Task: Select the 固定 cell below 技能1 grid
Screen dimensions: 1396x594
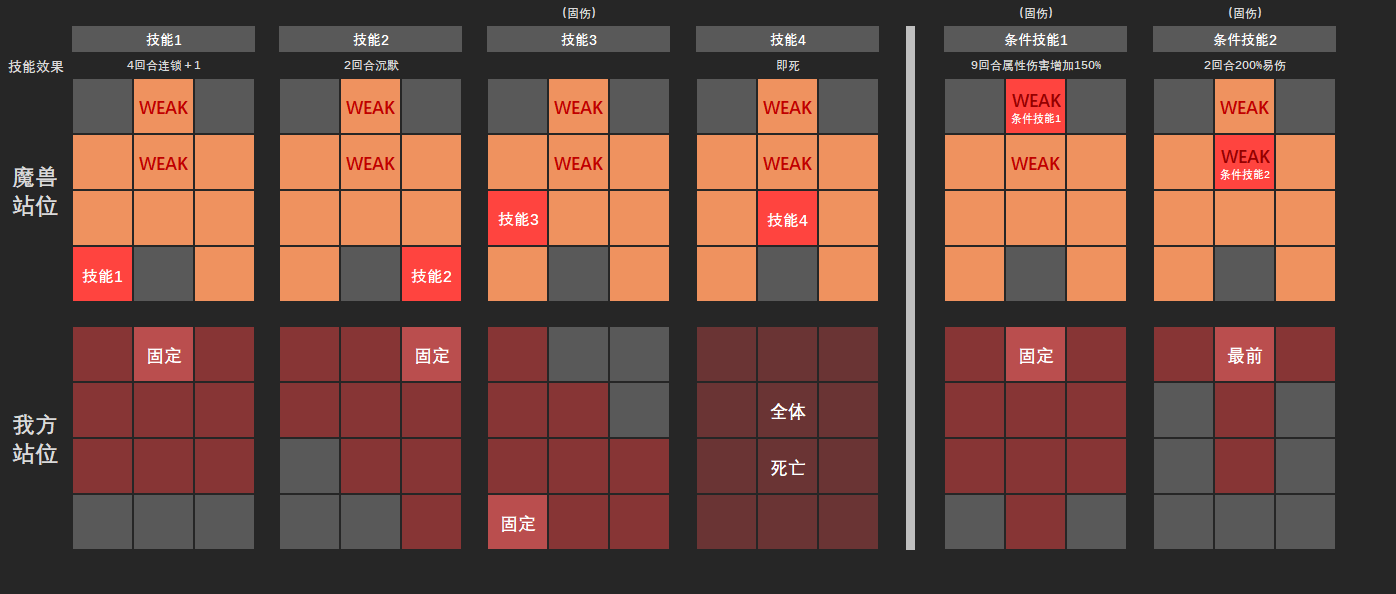Action: click(163, 355)
